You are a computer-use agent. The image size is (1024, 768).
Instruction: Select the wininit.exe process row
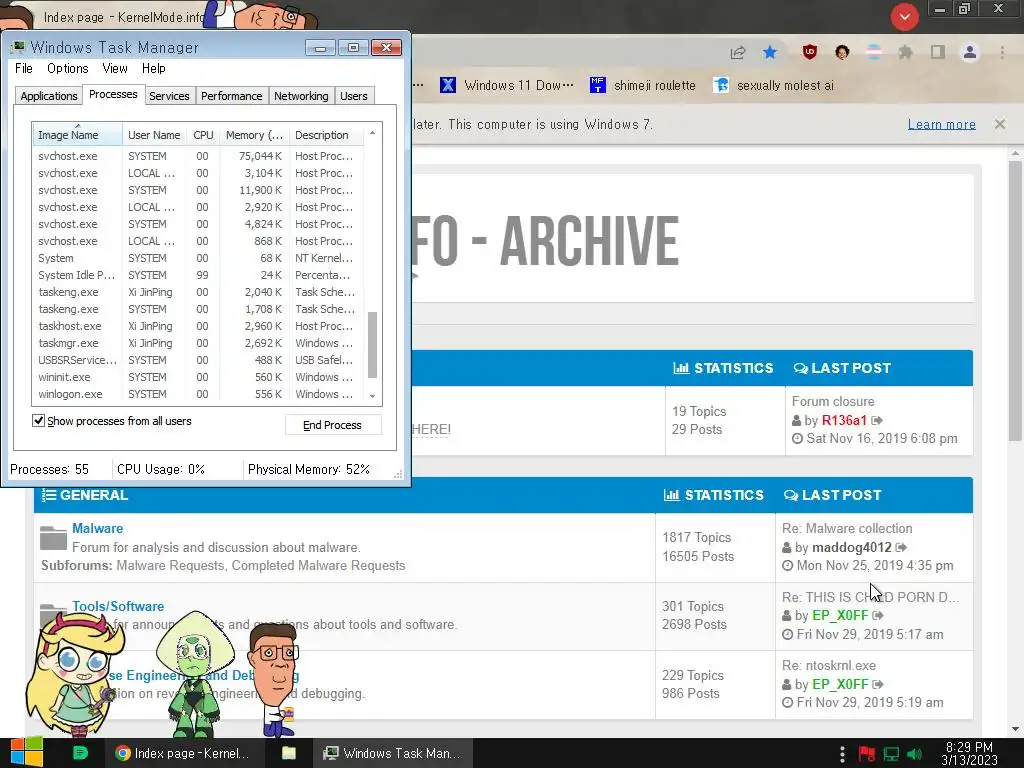tap(199, 377)
